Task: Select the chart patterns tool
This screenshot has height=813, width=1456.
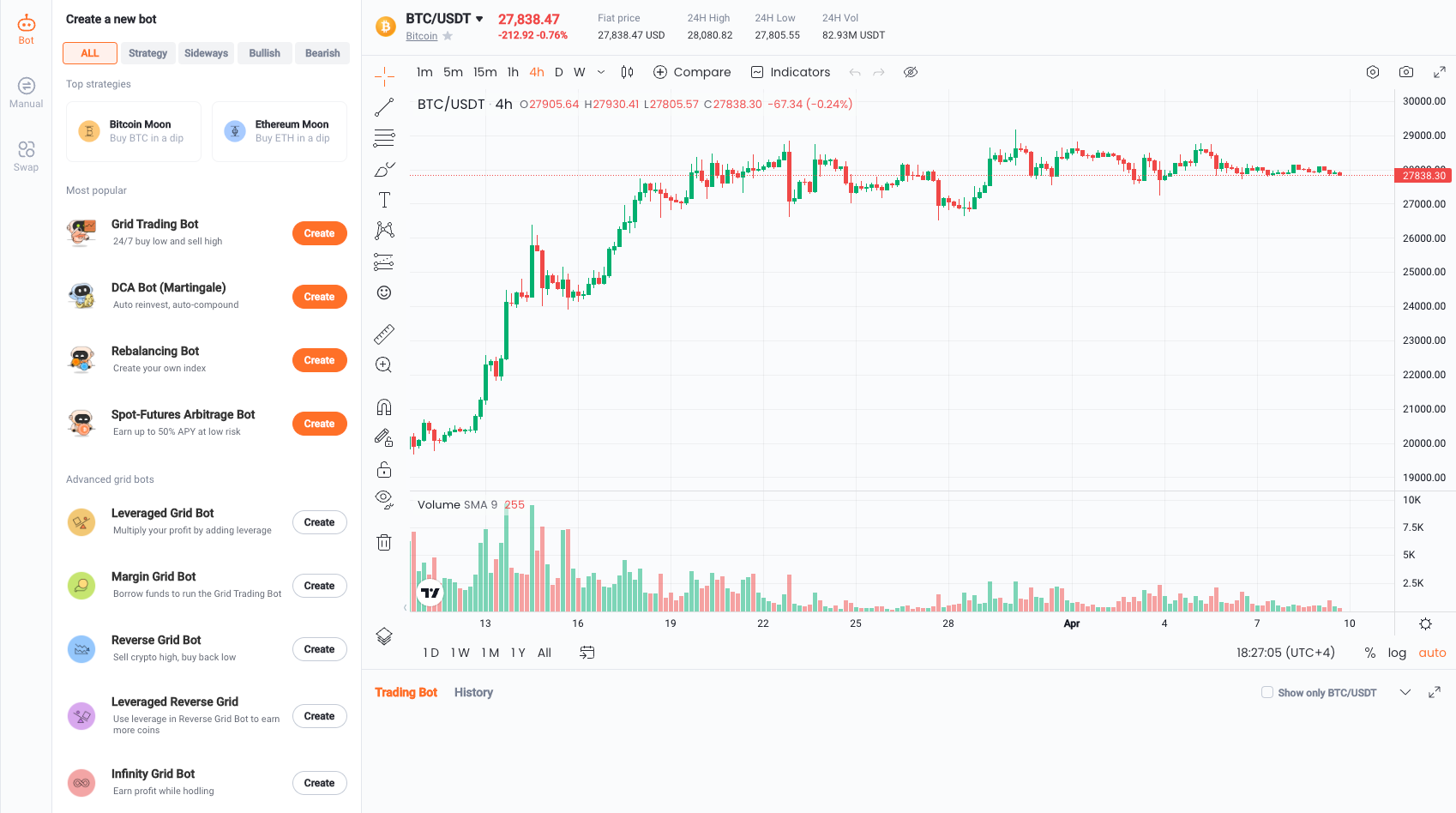Action: point(384,230)
